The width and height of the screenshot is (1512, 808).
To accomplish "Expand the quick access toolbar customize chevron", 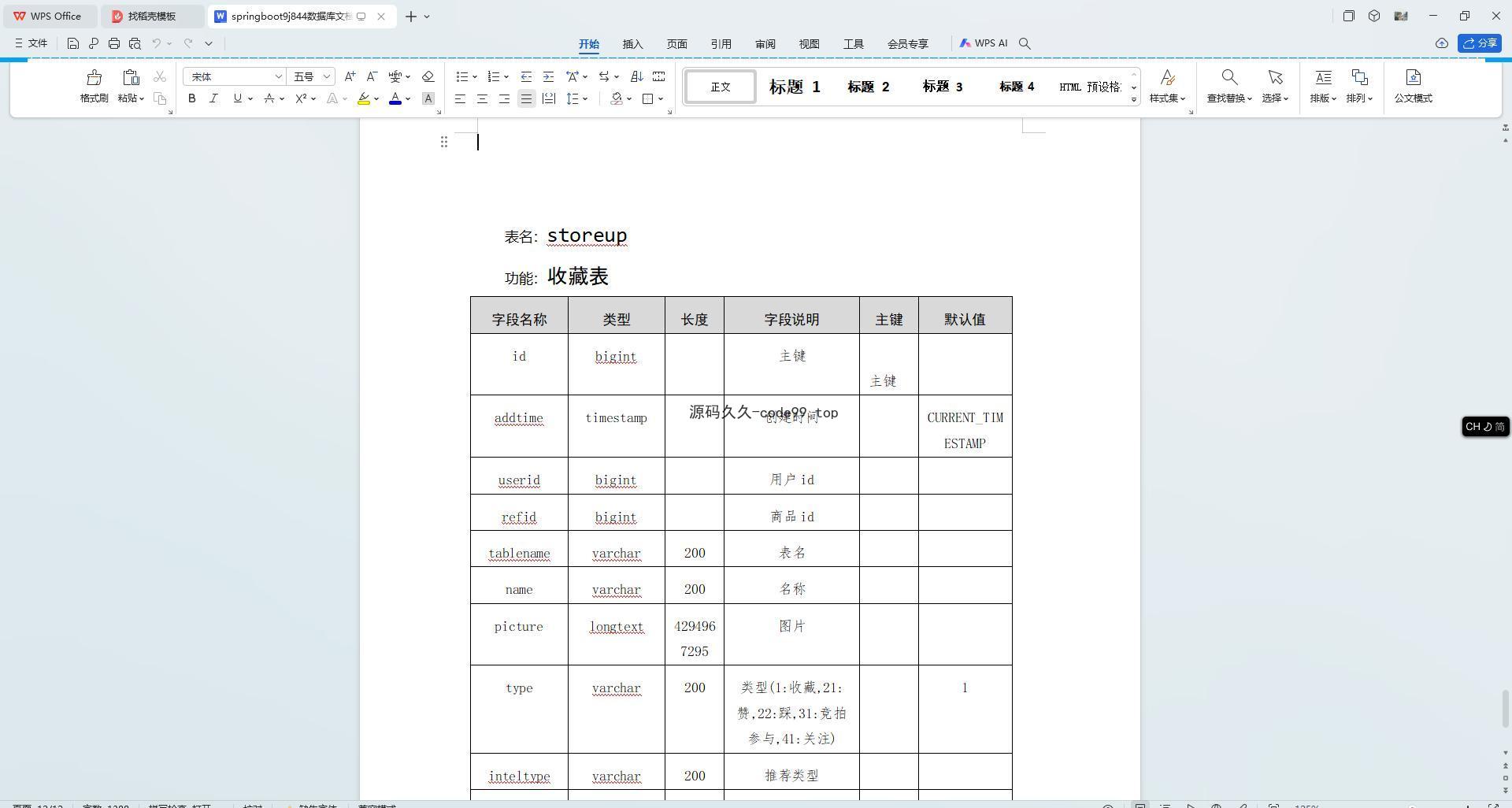I will tap(209, 43).
